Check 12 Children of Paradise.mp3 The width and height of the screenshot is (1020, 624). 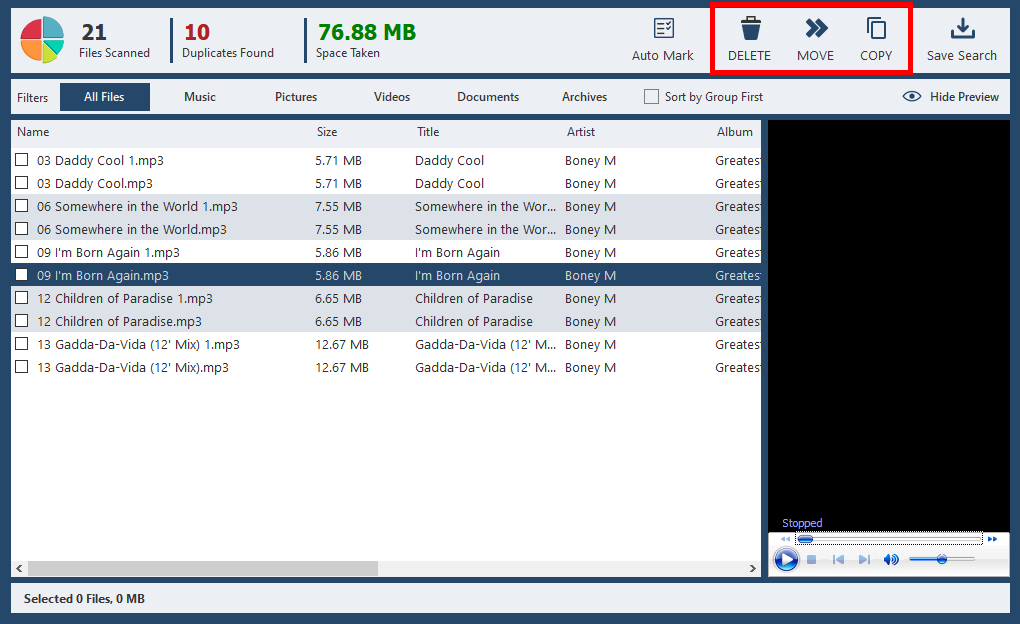(21, 321)
